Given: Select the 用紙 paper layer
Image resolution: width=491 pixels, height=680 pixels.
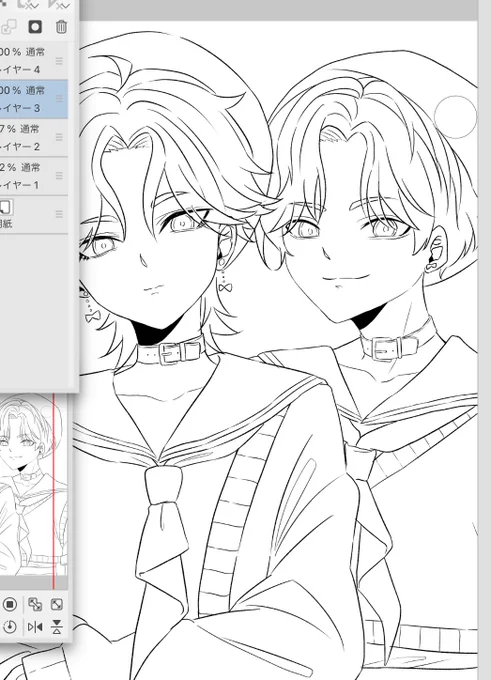Looking at the screenshot, I should pyautogui.click(x=34, y=215).
